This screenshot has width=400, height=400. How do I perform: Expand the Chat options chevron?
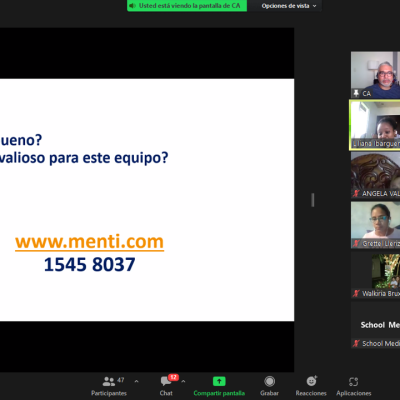[x=183, y=381]
